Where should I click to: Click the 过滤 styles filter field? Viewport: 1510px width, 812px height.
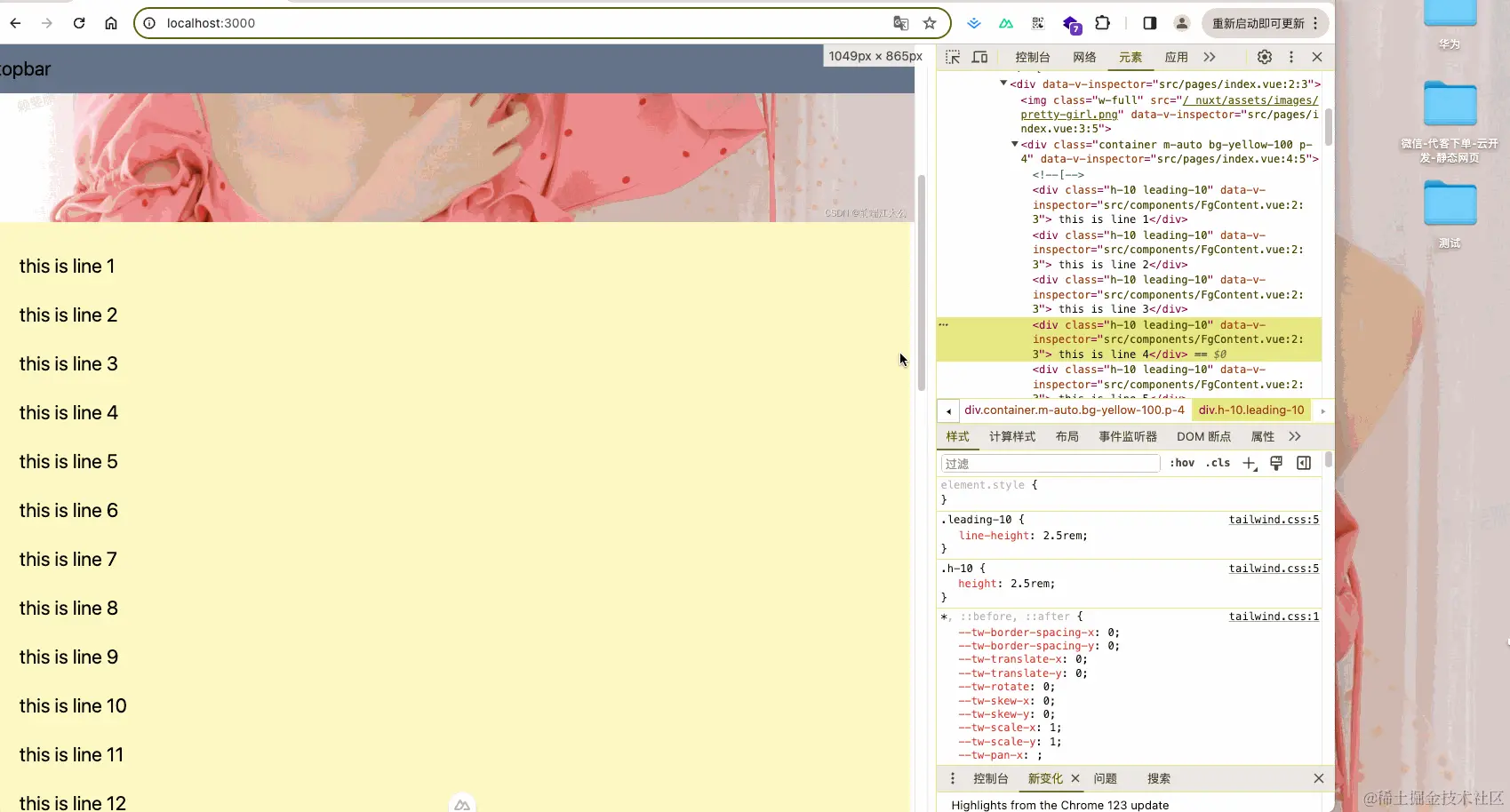click(x=1050, y=463)
